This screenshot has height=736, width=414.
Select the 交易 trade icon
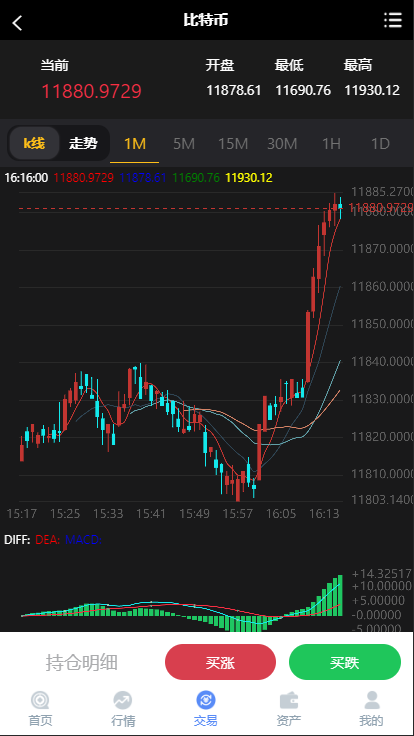(206, 701)
